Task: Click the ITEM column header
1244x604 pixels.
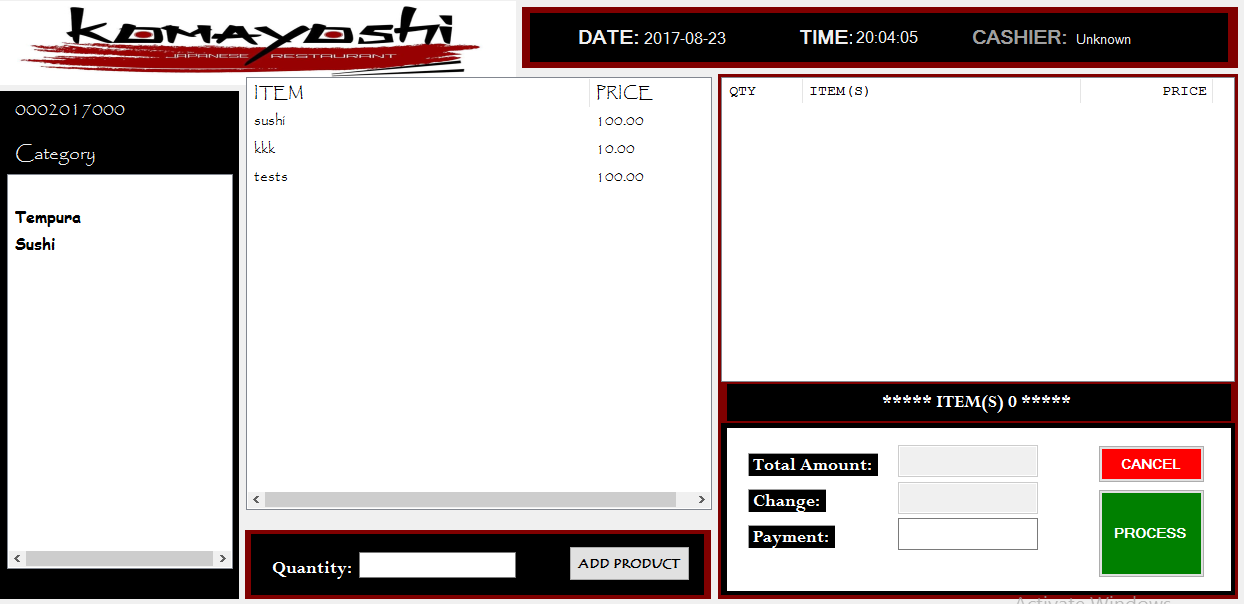Action: 279,93
